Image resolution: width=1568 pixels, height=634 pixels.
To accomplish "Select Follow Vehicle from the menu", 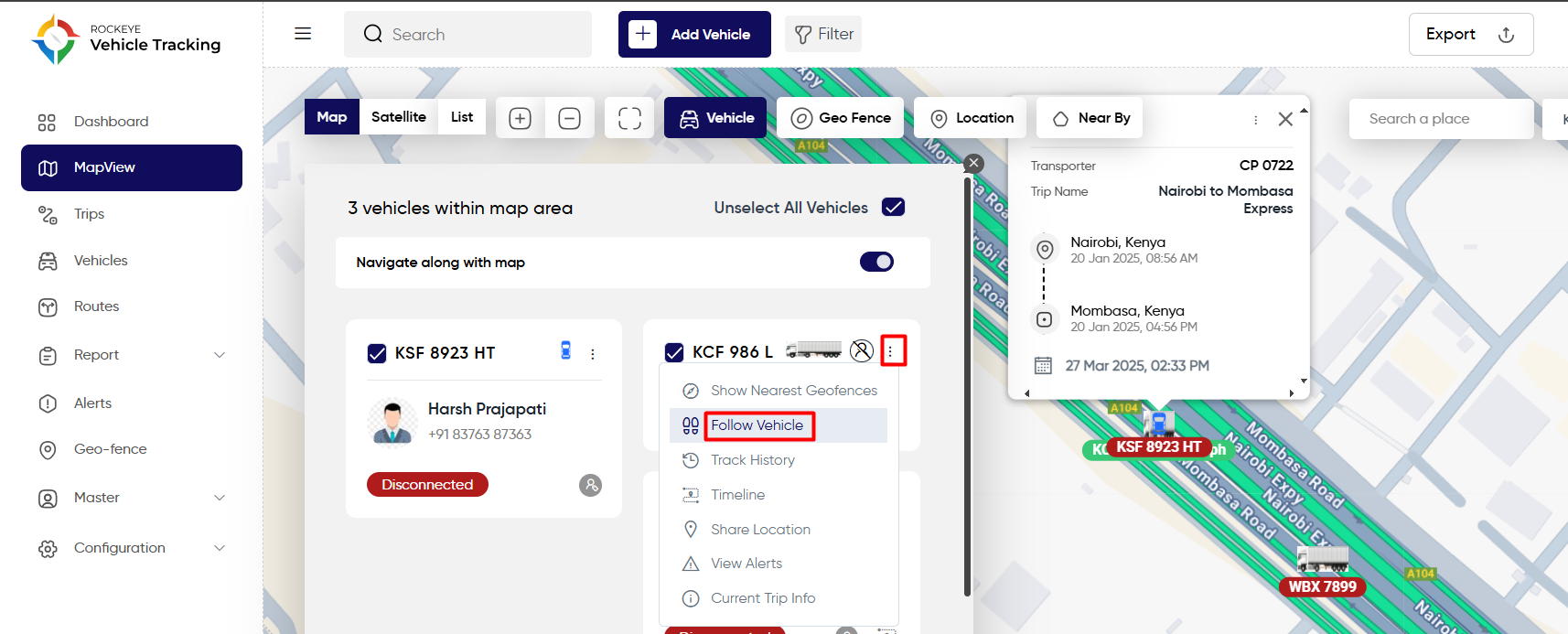I will (x=779, y=425).
